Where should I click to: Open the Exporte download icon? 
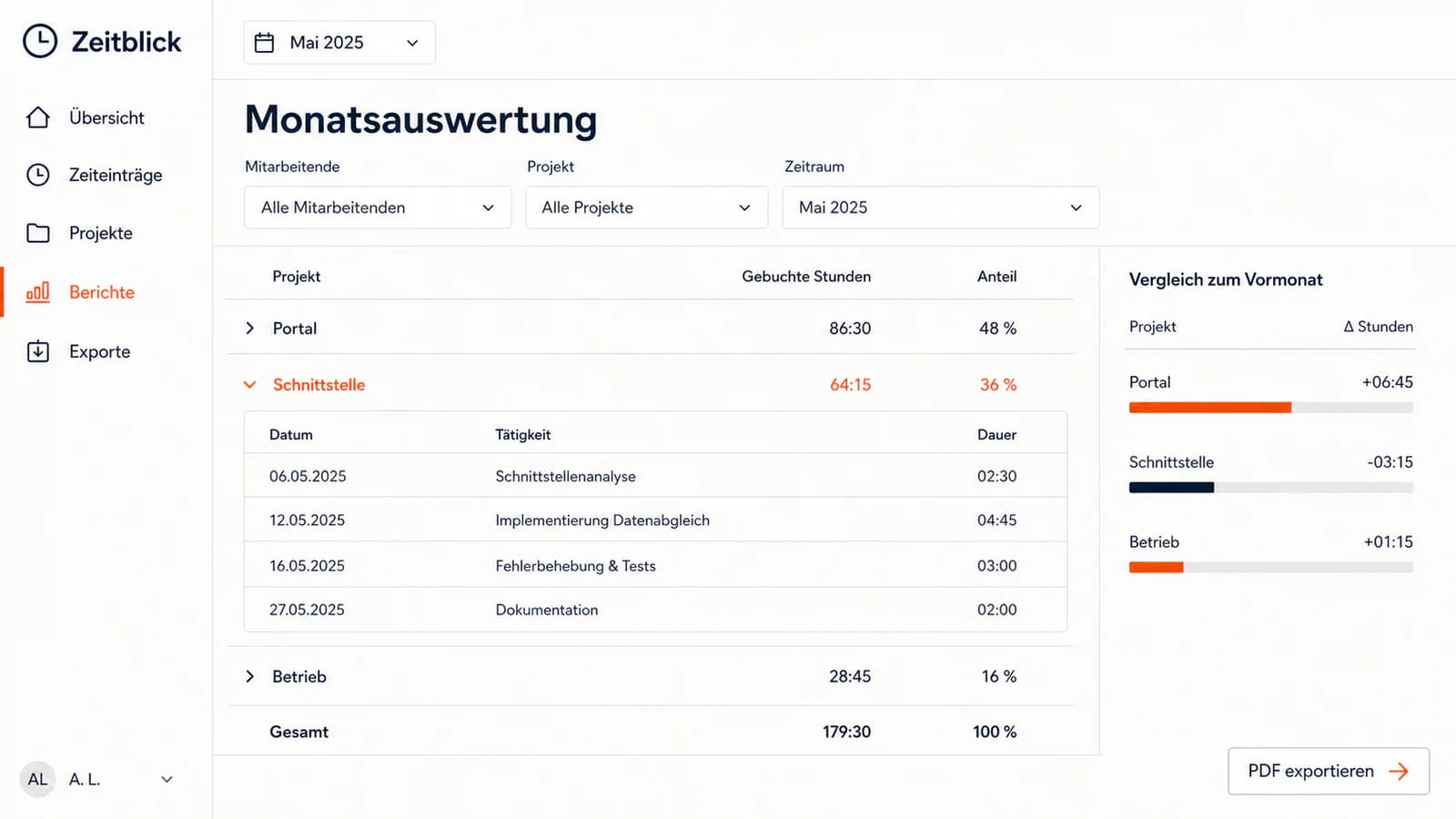point(38,351)
